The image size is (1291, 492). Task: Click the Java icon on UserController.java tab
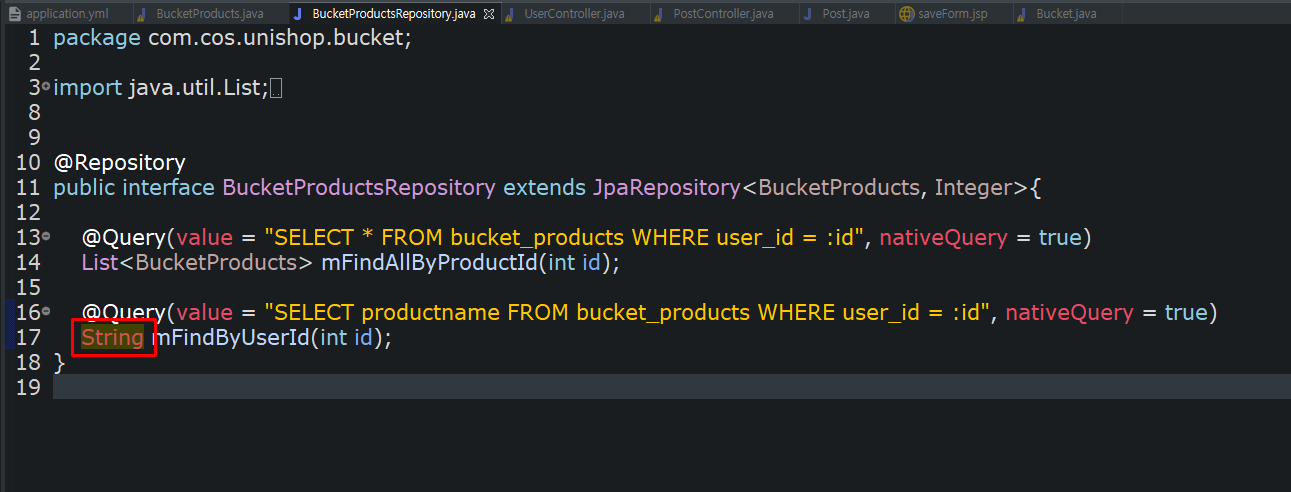coord(511,14)
